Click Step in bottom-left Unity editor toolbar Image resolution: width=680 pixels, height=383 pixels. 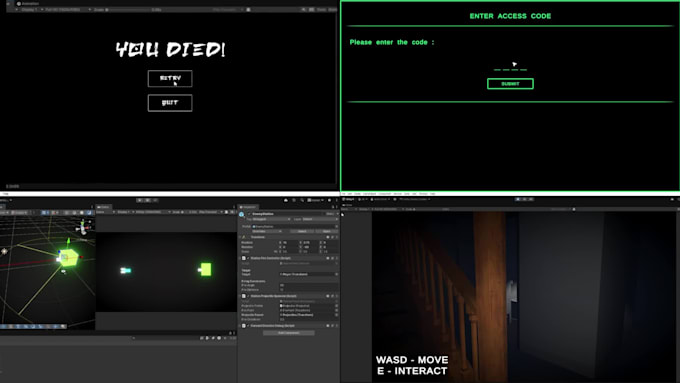pos(155,200)
